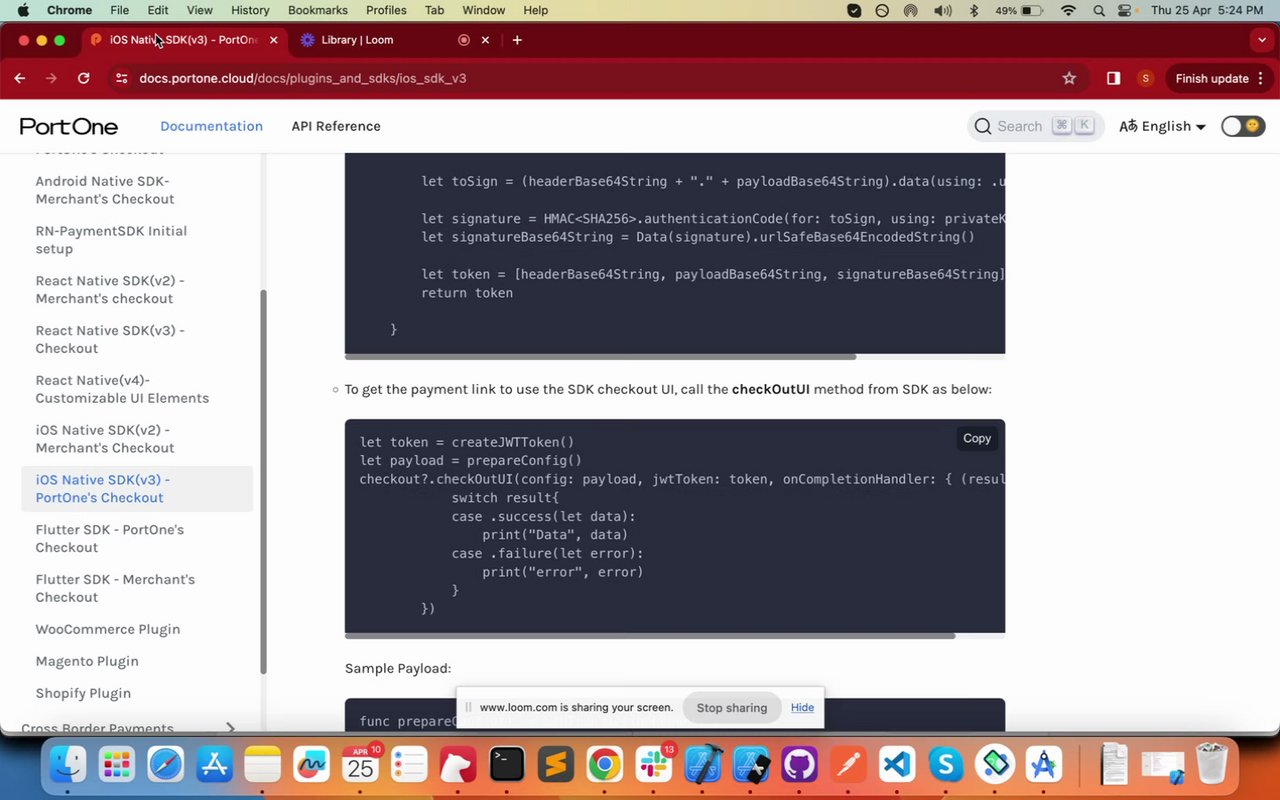The height and width of the screenshot is (800, 1280).
Task: Open Spotlight search in the menu bar
Action: pyautogui.click(x=1098, y=10)
